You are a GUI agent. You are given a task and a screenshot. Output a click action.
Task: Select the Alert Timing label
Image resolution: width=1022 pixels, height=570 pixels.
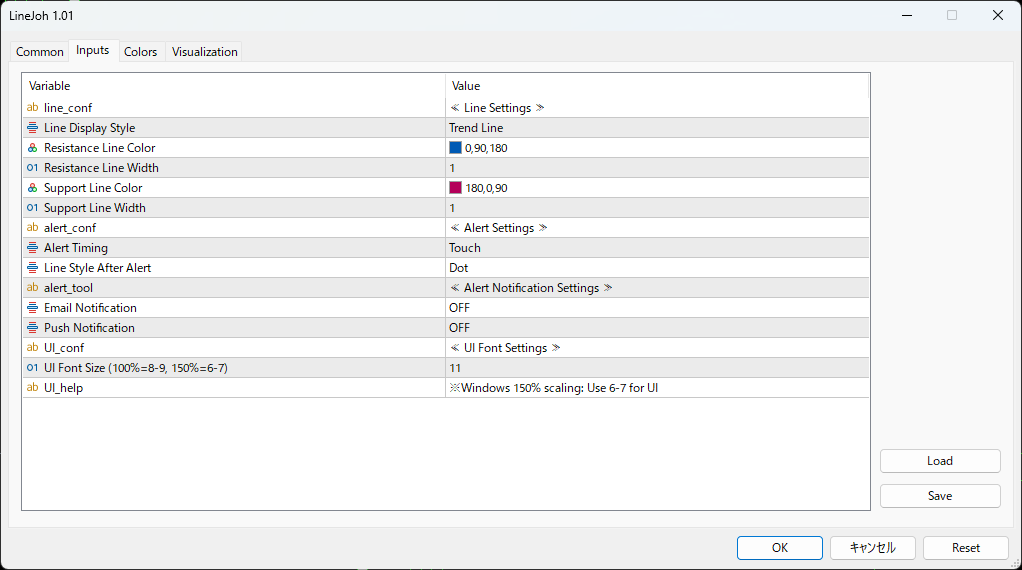[x=76, y=248]
